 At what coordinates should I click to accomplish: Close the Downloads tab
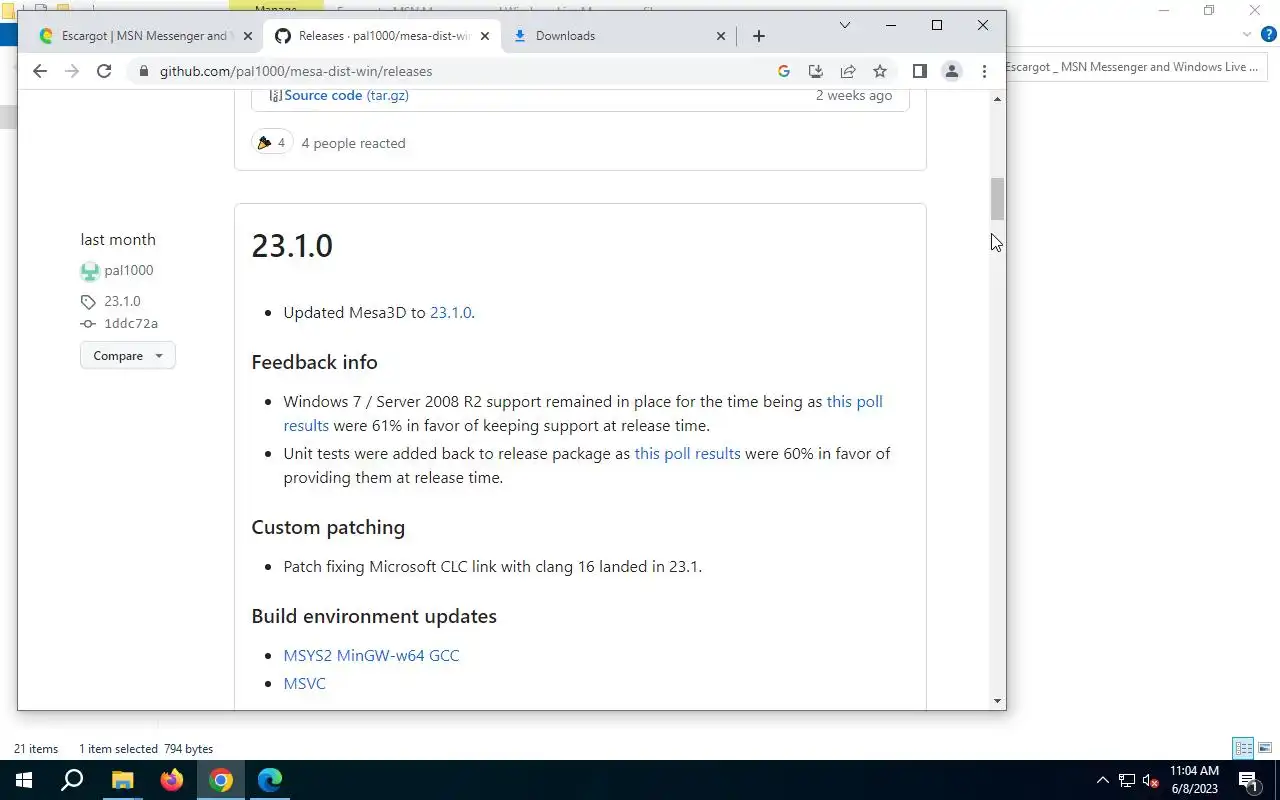721,36
